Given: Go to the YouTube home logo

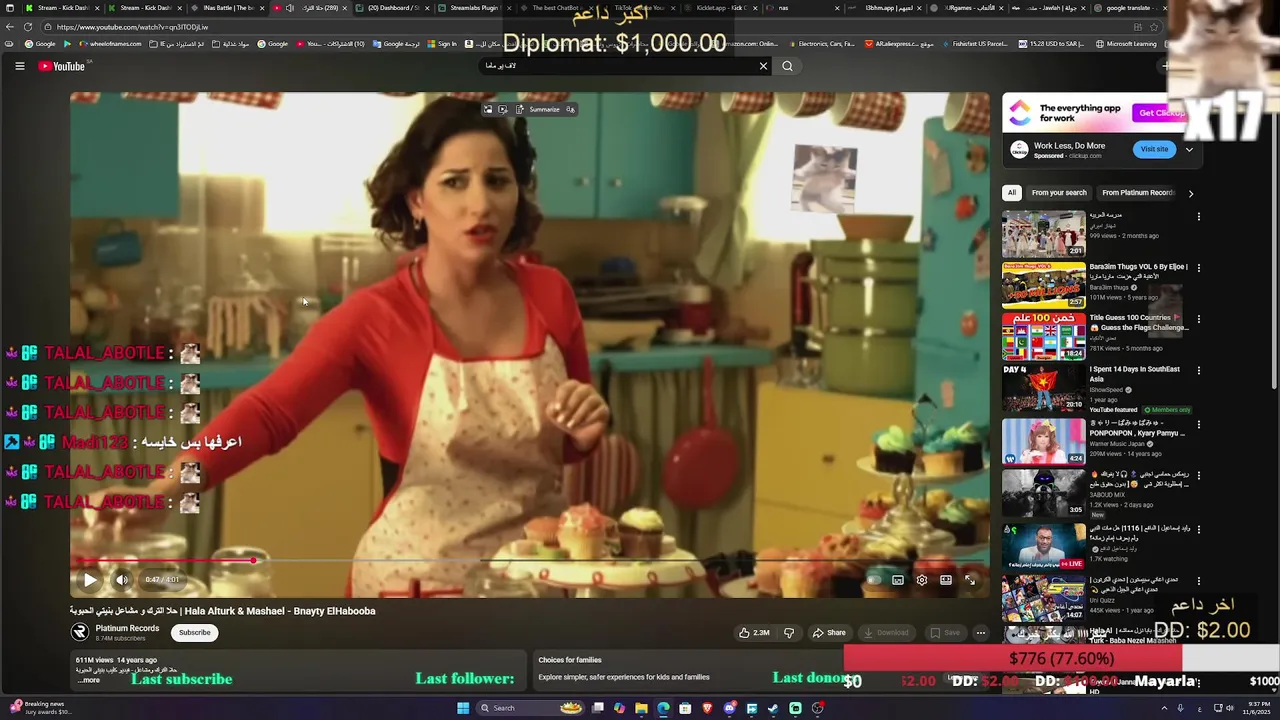Looking at the screenshot, I should coord(62,66).
